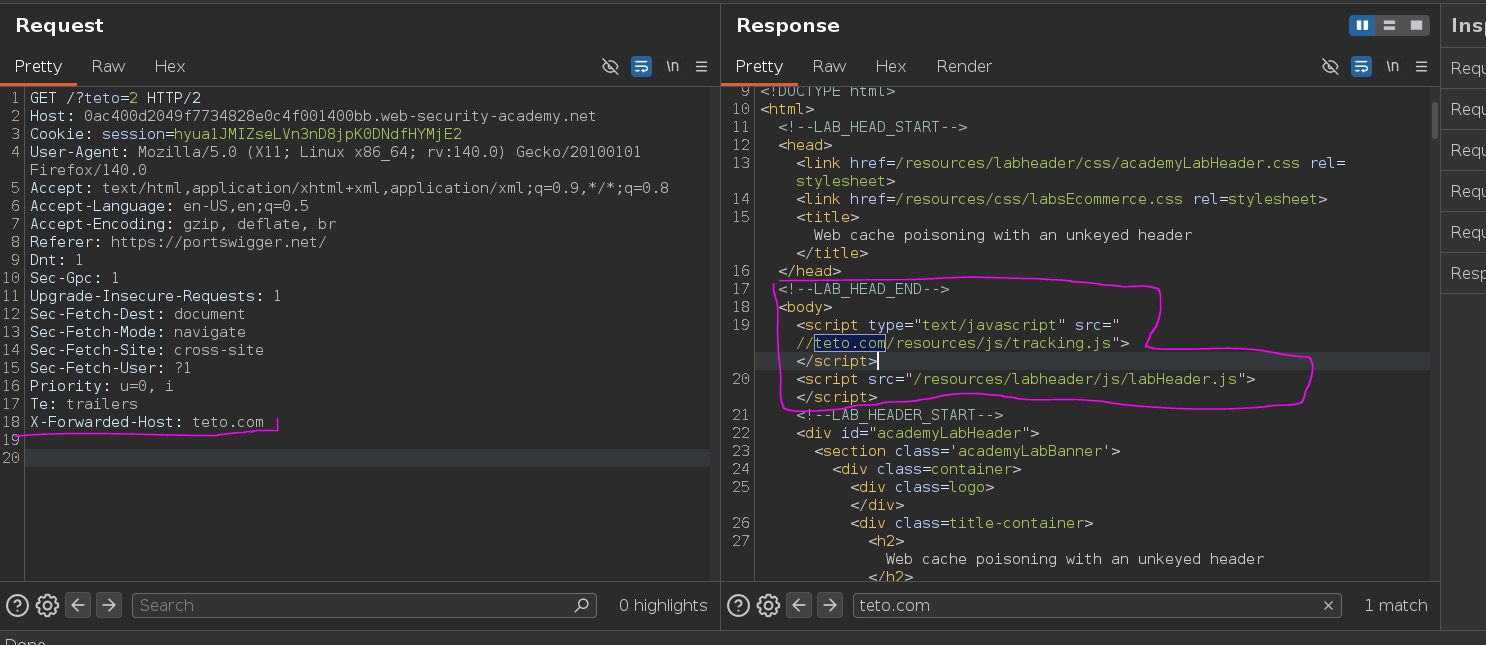This screenshot has height=645, width=1486.
Task: Click the Priority: u=0, i line
Action: click(x=102, y=386)
